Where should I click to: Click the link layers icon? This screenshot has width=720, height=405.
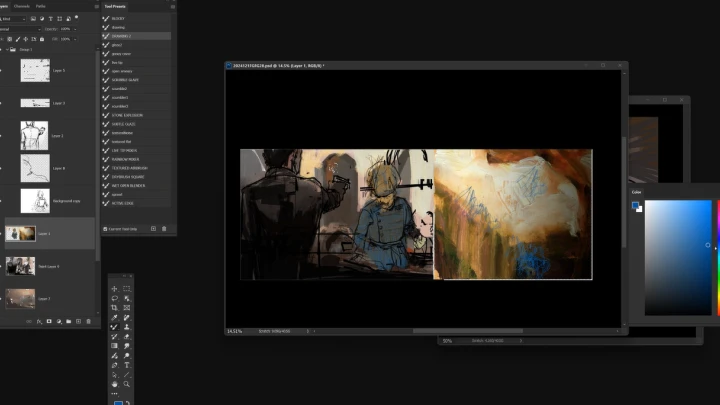[29, 322]
